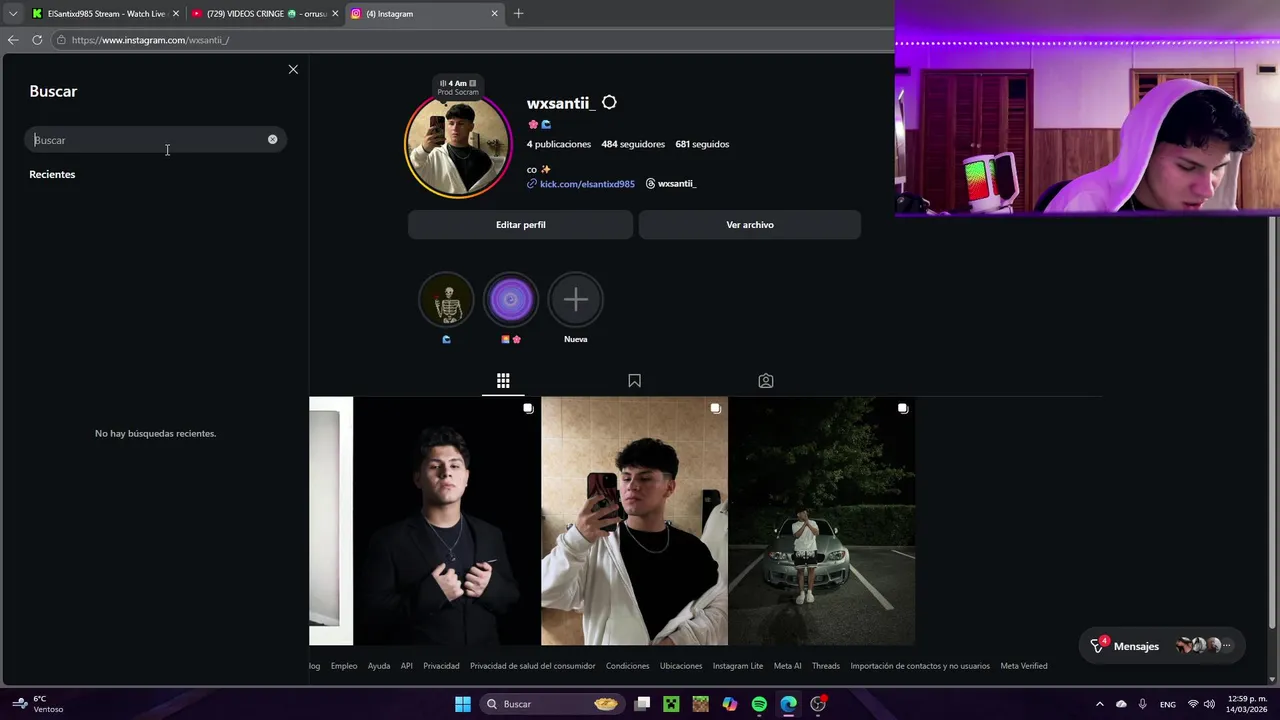The height and width of the screenshot is (720, 1280).
Task: Close the Buscar search panel
Action: 293,69
